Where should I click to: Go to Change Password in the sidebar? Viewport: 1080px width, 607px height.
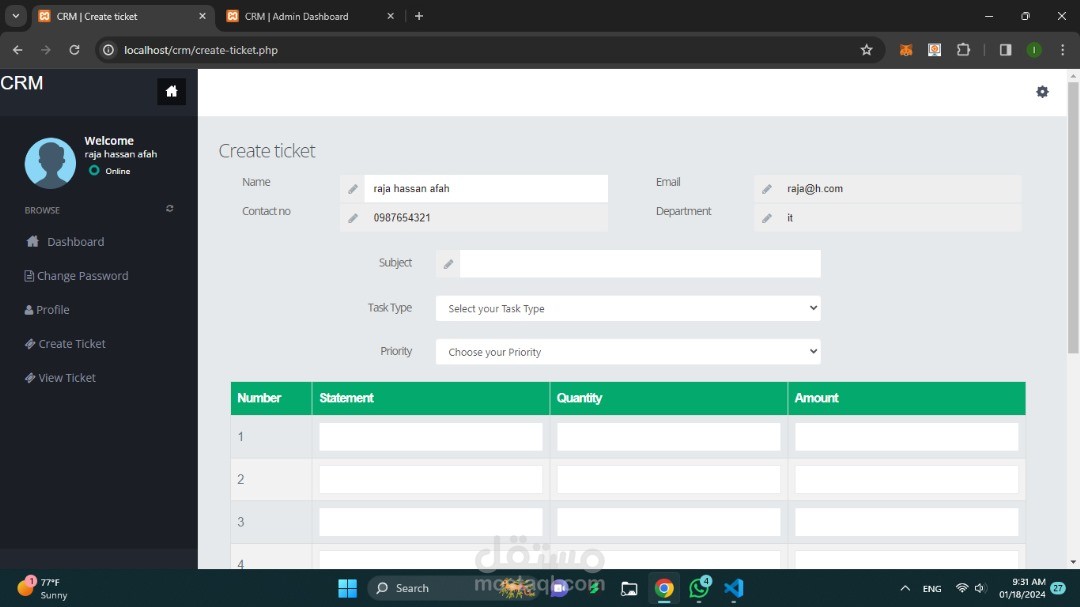pos(76,276)
